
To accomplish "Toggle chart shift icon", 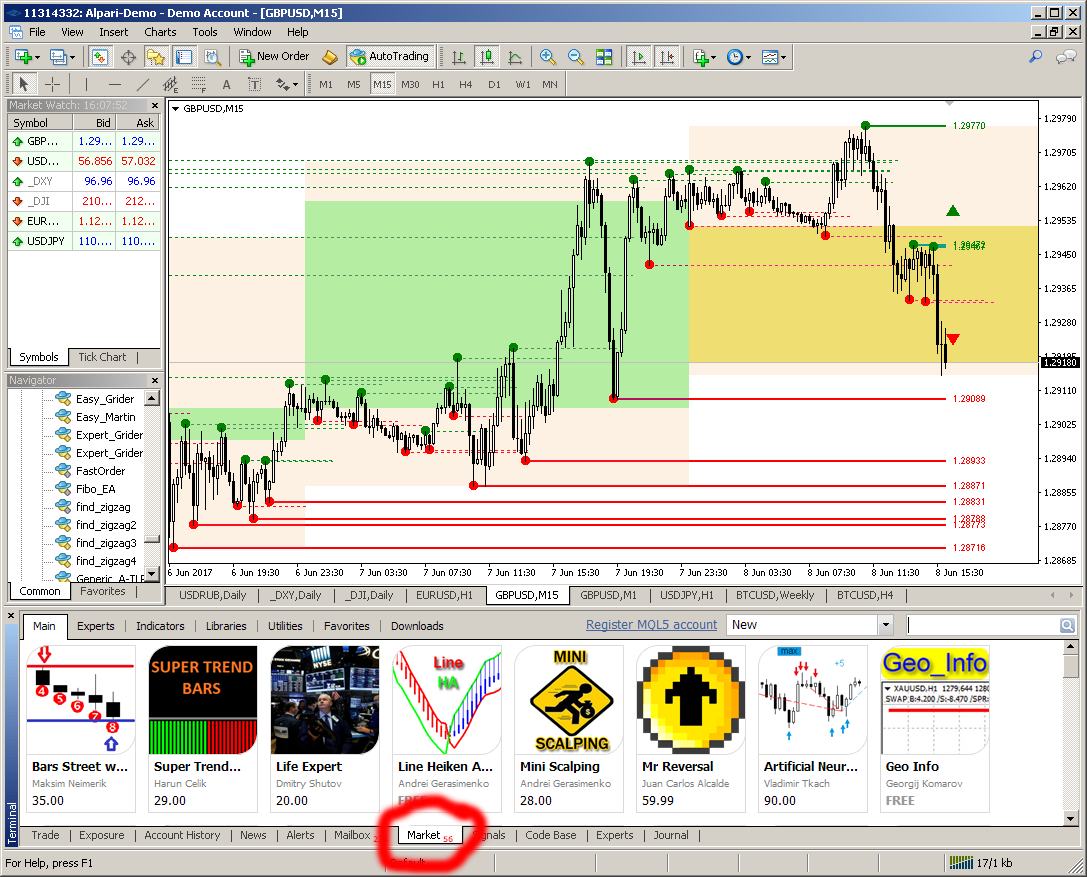I will (x=667, y=57).
